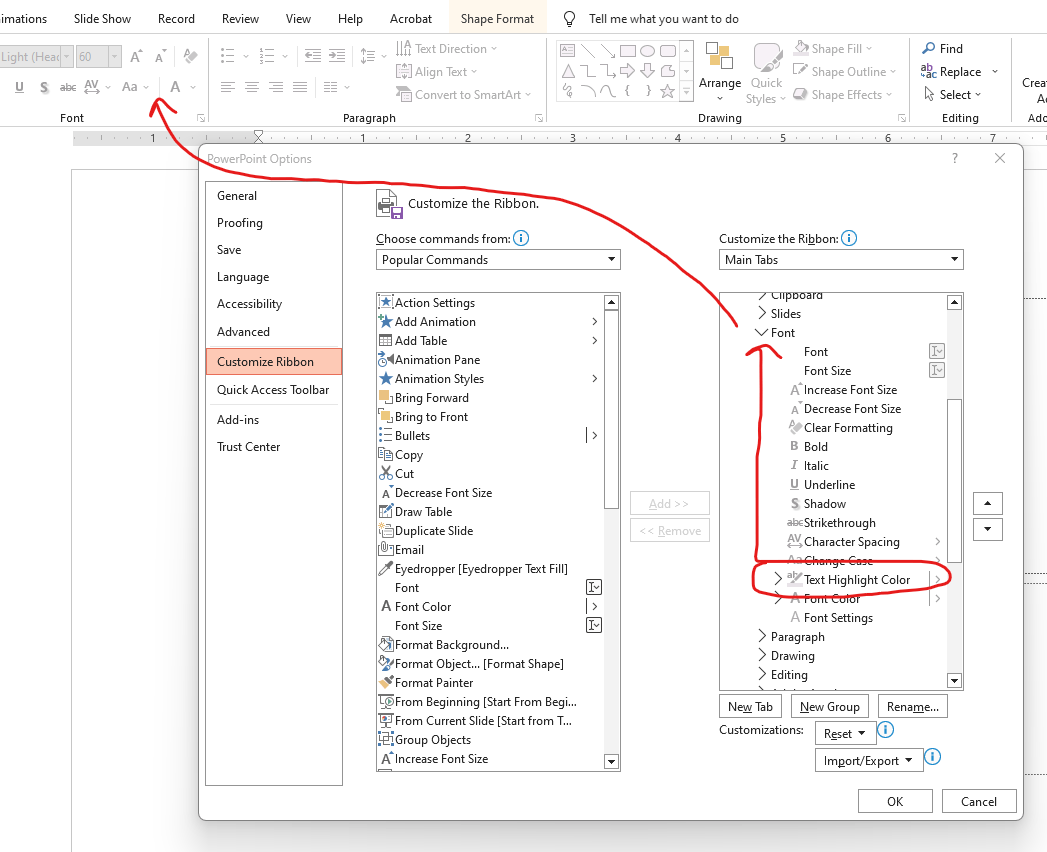The image size is (1047, 852).
Task: Select Text Box shape in gallery
Action: pos(568,51)
